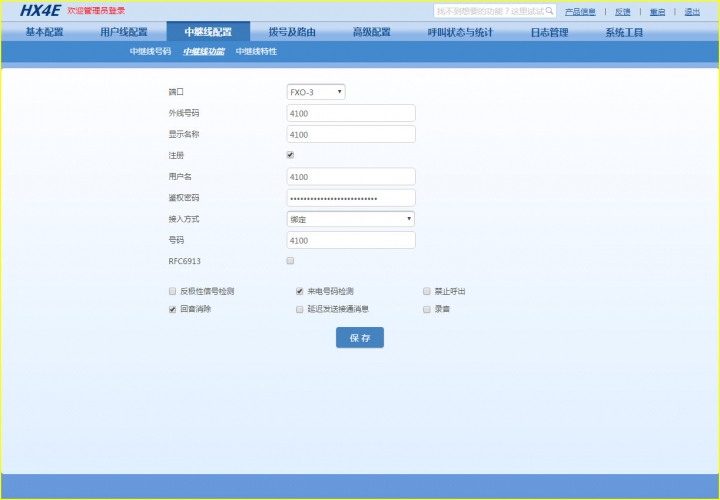Open the 系统工具 tab

(x=624, y=32)
